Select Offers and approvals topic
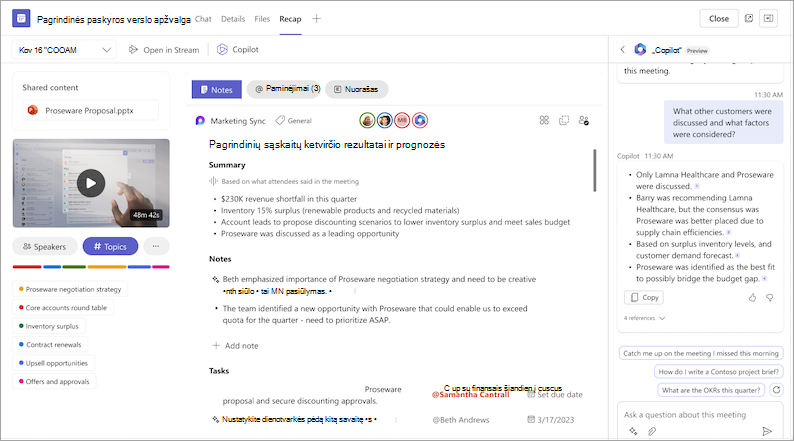The height and width of the screenshot is (441, 794). pos(54,381)
